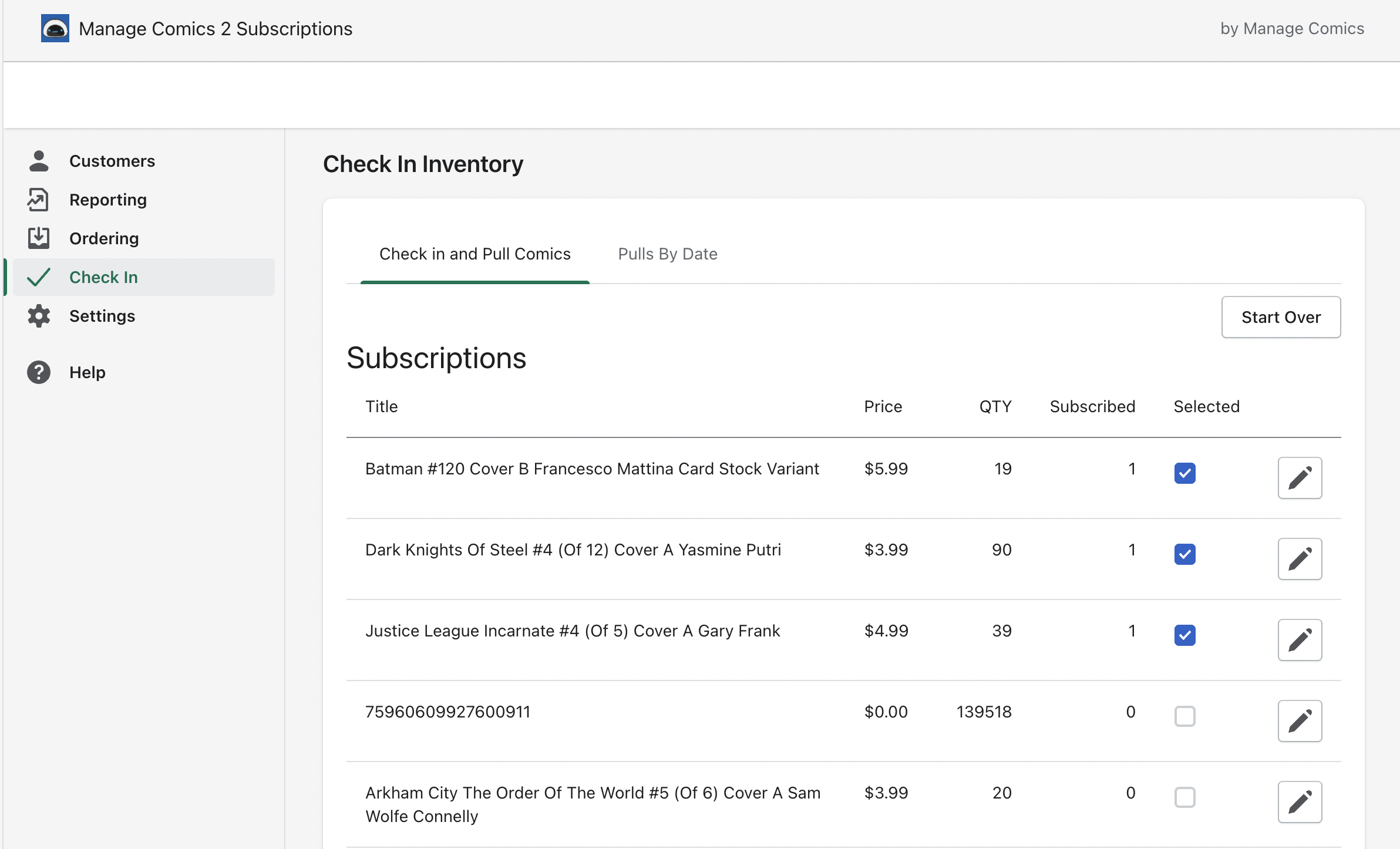Select the Arkham City row checkbox
1400x849 pixels.
coord(1184,797)
